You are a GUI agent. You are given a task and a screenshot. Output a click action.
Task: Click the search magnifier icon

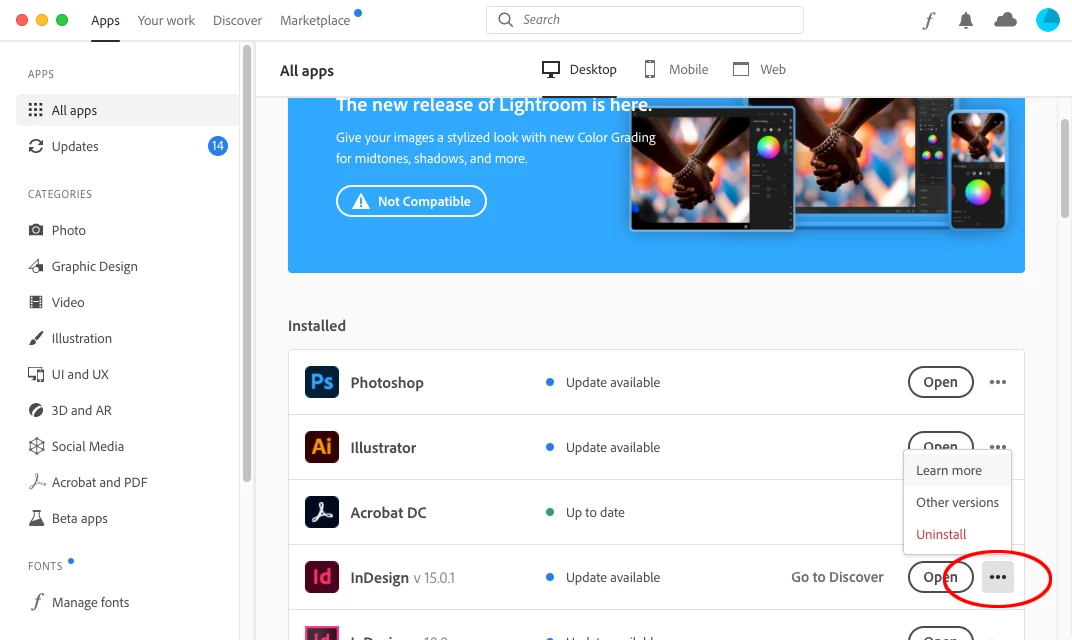505,20
